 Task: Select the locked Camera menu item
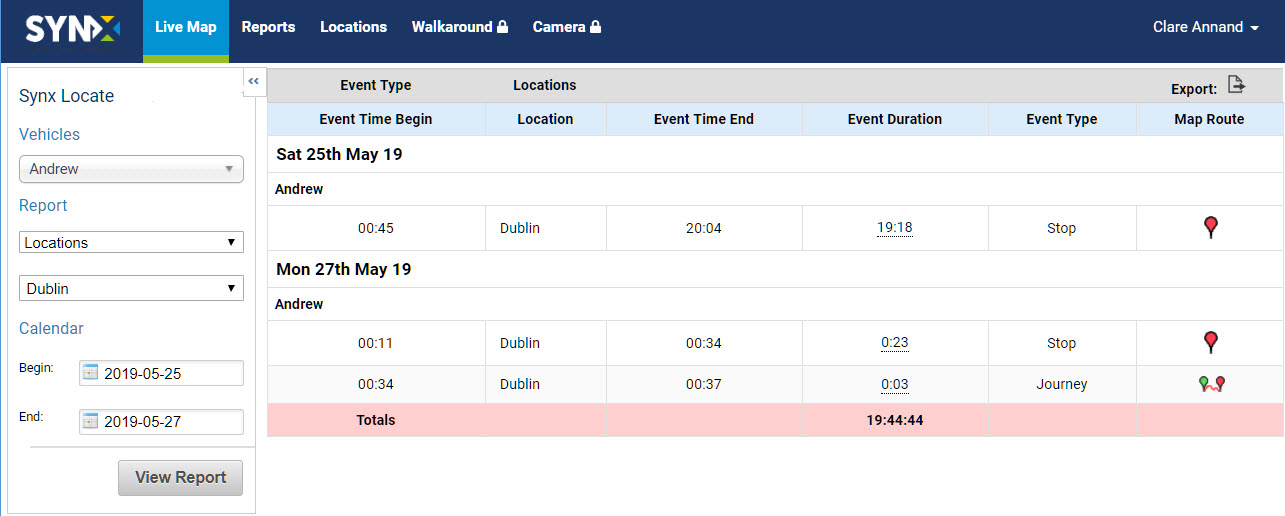pos(566,27)
